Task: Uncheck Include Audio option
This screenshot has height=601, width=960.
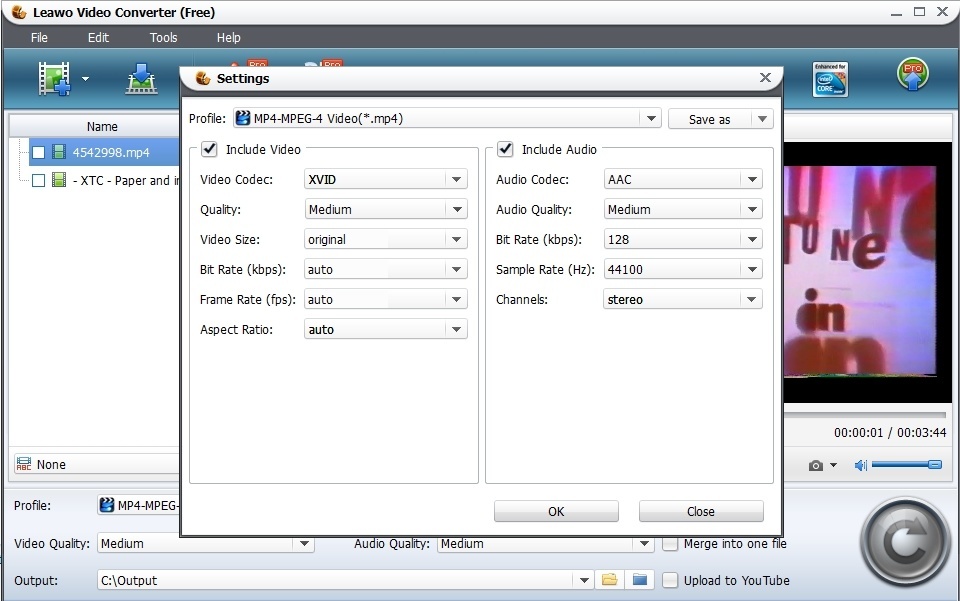Action: point(505,149)
